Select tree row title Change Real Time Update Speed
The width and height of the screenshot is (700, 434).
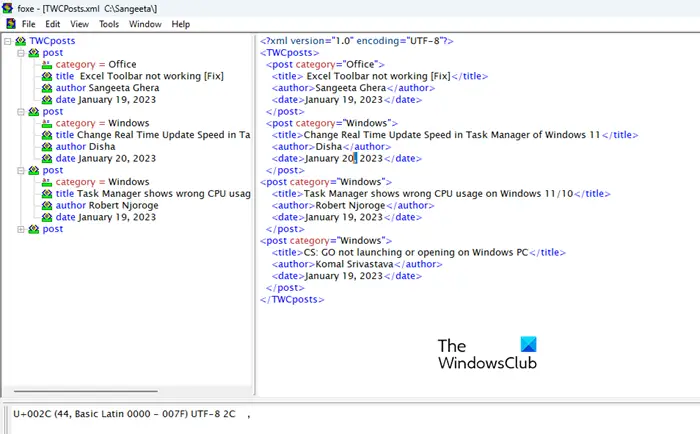(153, 135)
